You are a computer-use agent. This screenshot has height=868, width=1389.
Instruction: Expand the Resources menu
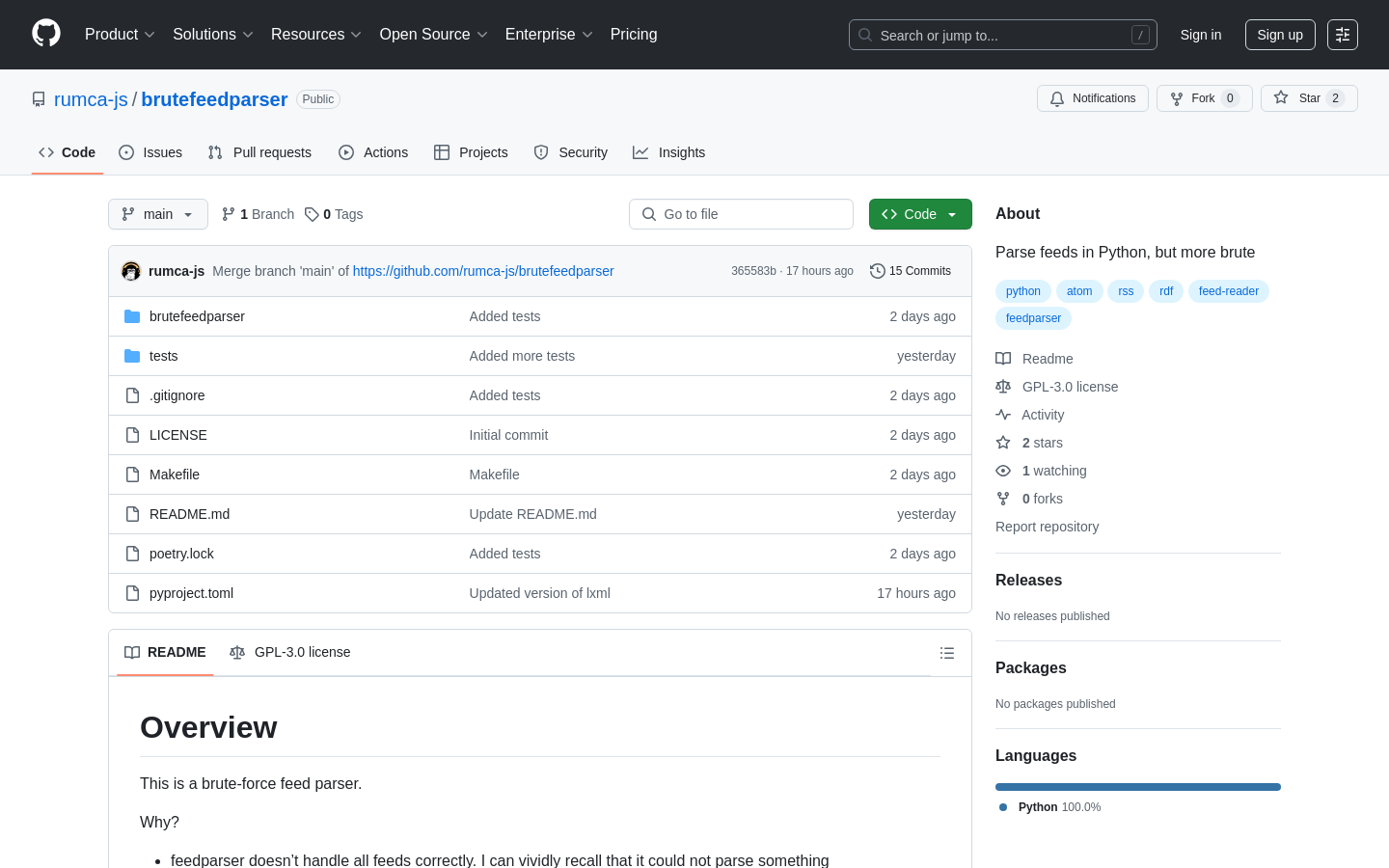(x=316, y=35)
